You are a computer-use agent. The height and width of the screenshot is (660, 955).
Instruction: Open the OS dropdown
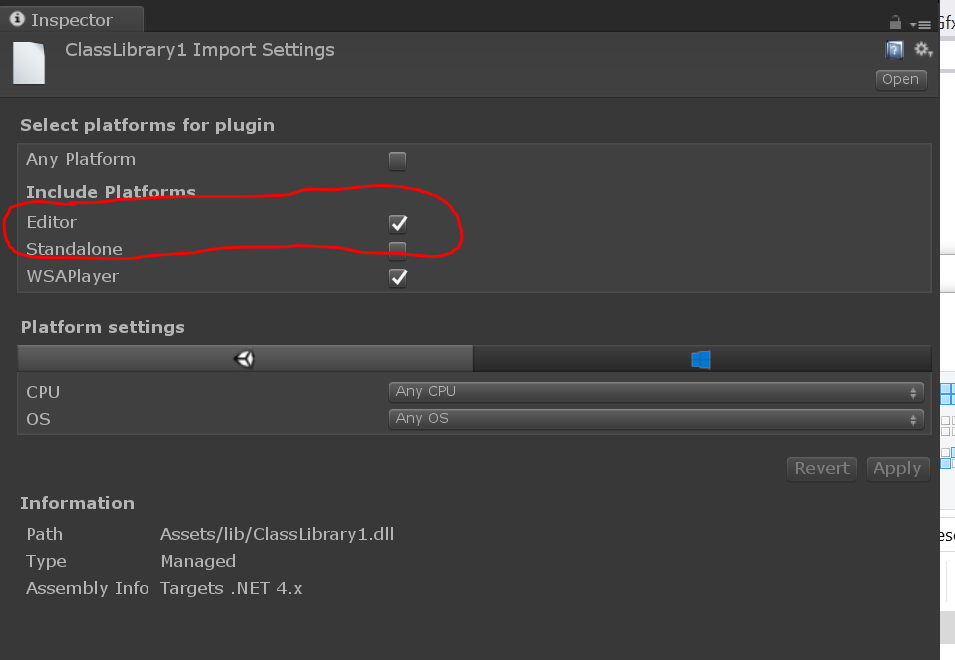(656, 419)
